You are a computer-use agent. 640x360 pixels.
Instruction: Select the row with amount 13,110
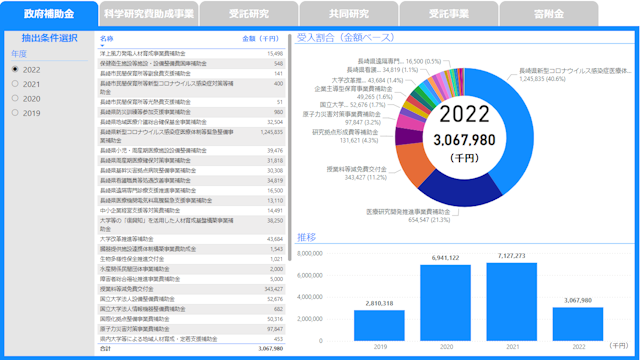click(x=191, y=200)
